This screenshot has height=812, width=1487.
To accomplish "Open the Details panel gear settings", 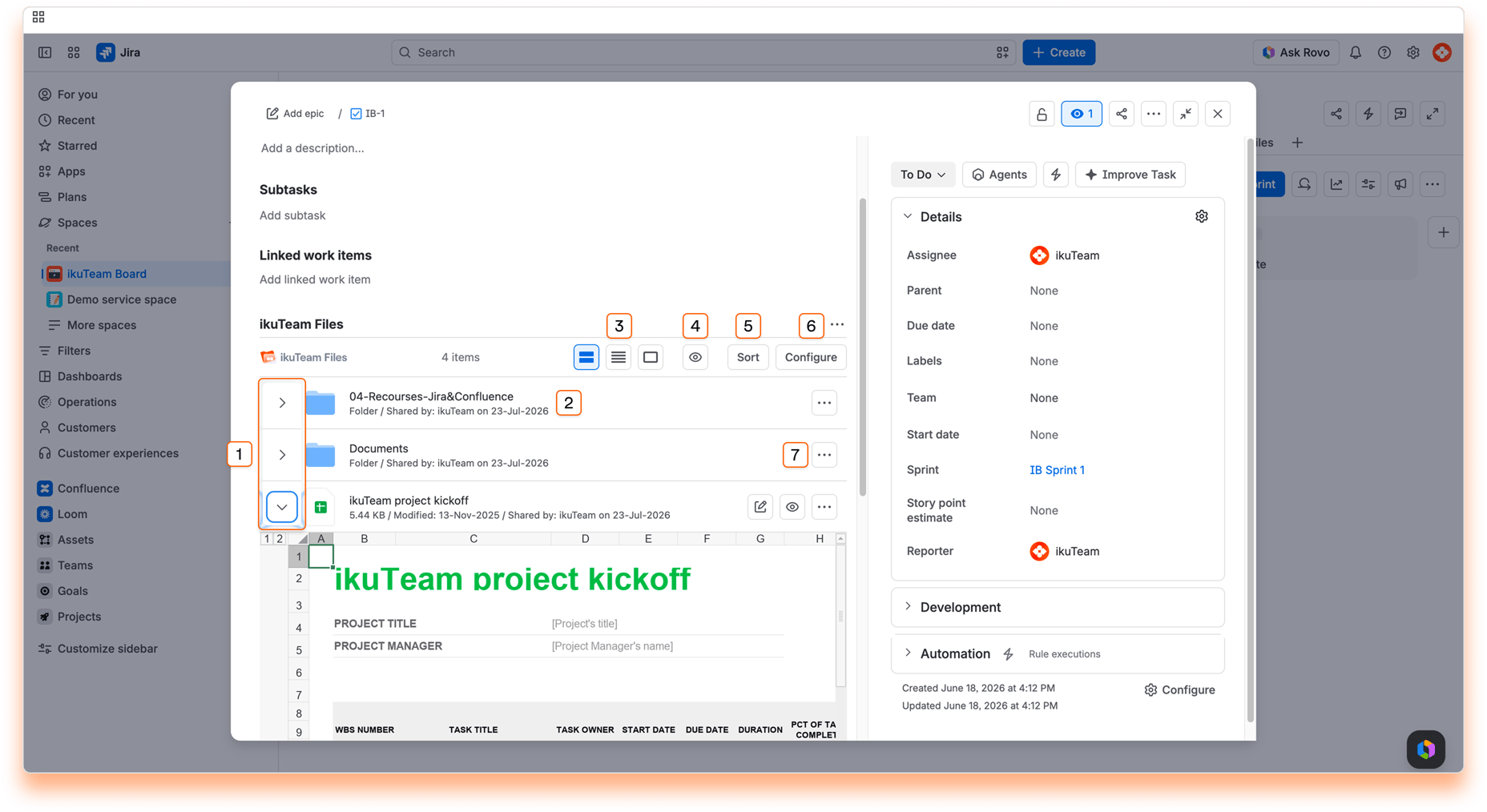I will (1202, 216).
